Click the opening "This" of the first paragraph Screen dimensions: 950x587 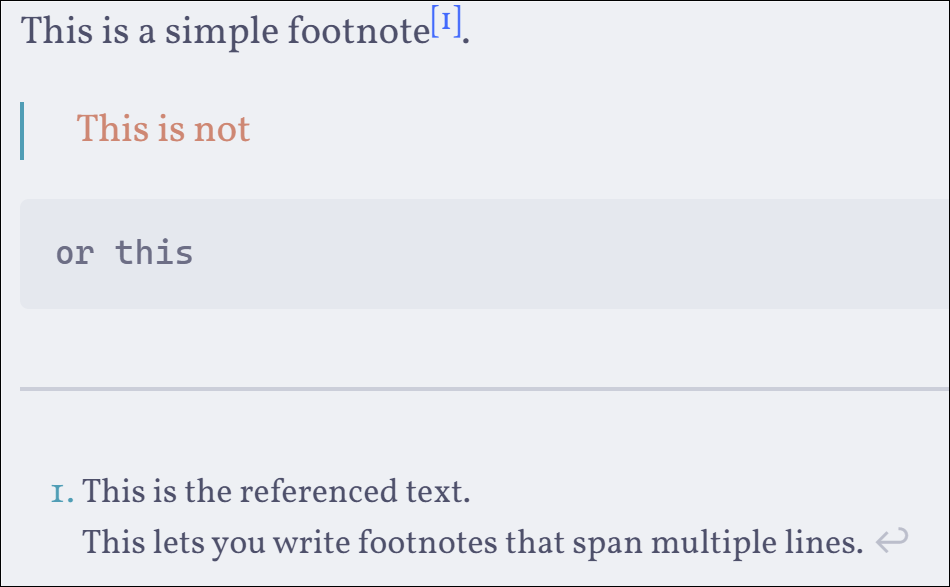coord(56,32)
